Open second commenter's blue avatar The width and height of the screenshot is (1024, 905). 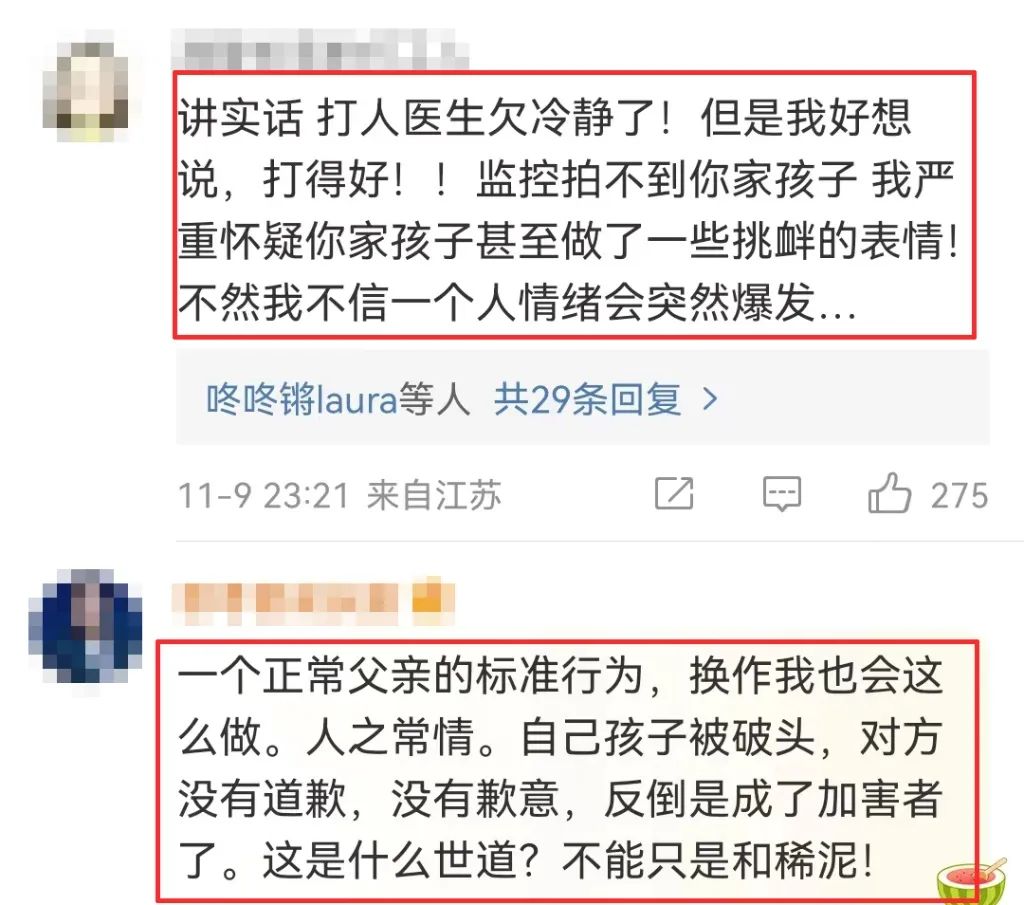coord(86,626)
